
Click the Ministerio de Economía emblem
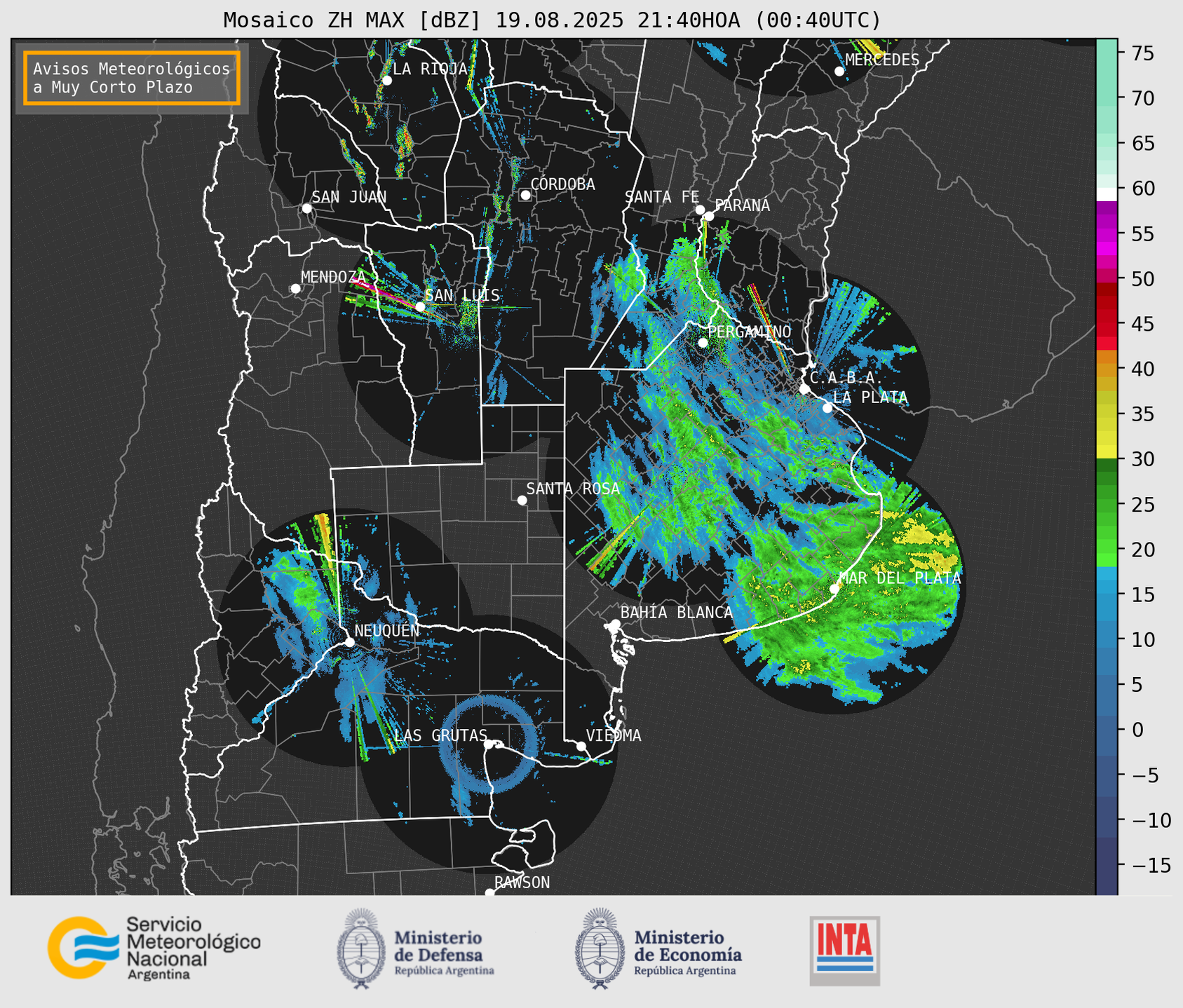point(599,948)
